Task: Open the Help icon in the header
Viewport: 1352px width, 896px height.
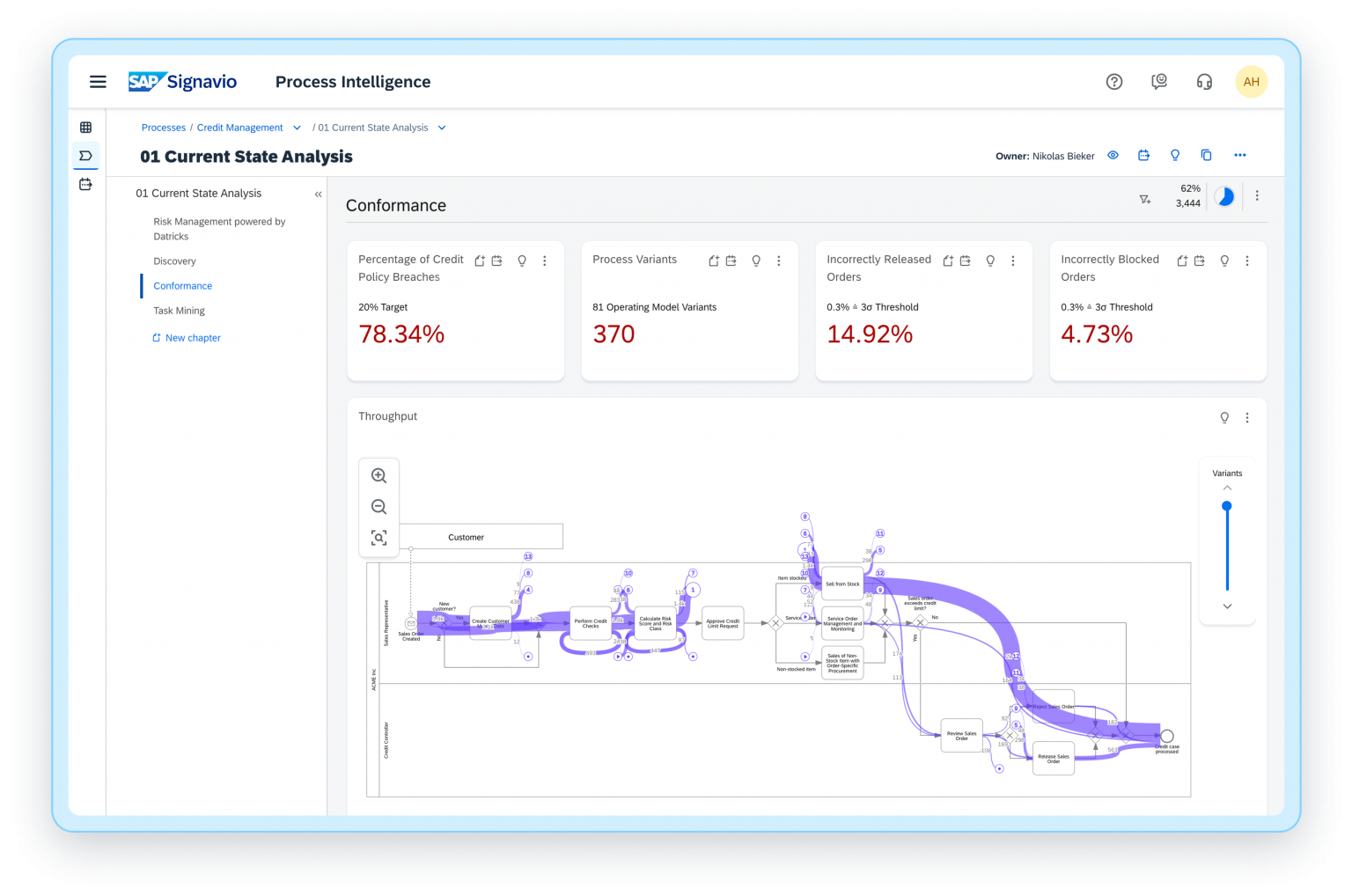Action: [x=1114, y=81]
